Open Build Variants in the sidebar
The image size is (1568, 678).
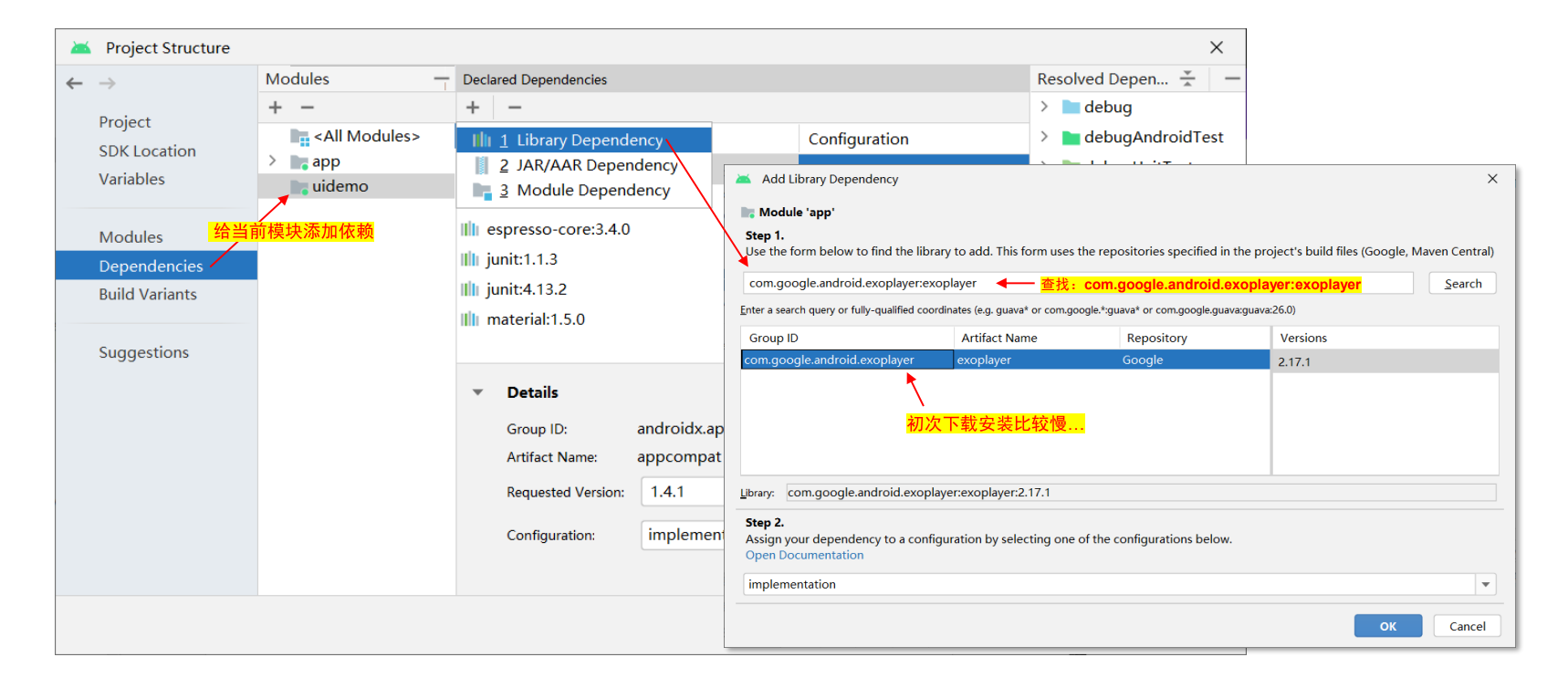tap(148, 295)
